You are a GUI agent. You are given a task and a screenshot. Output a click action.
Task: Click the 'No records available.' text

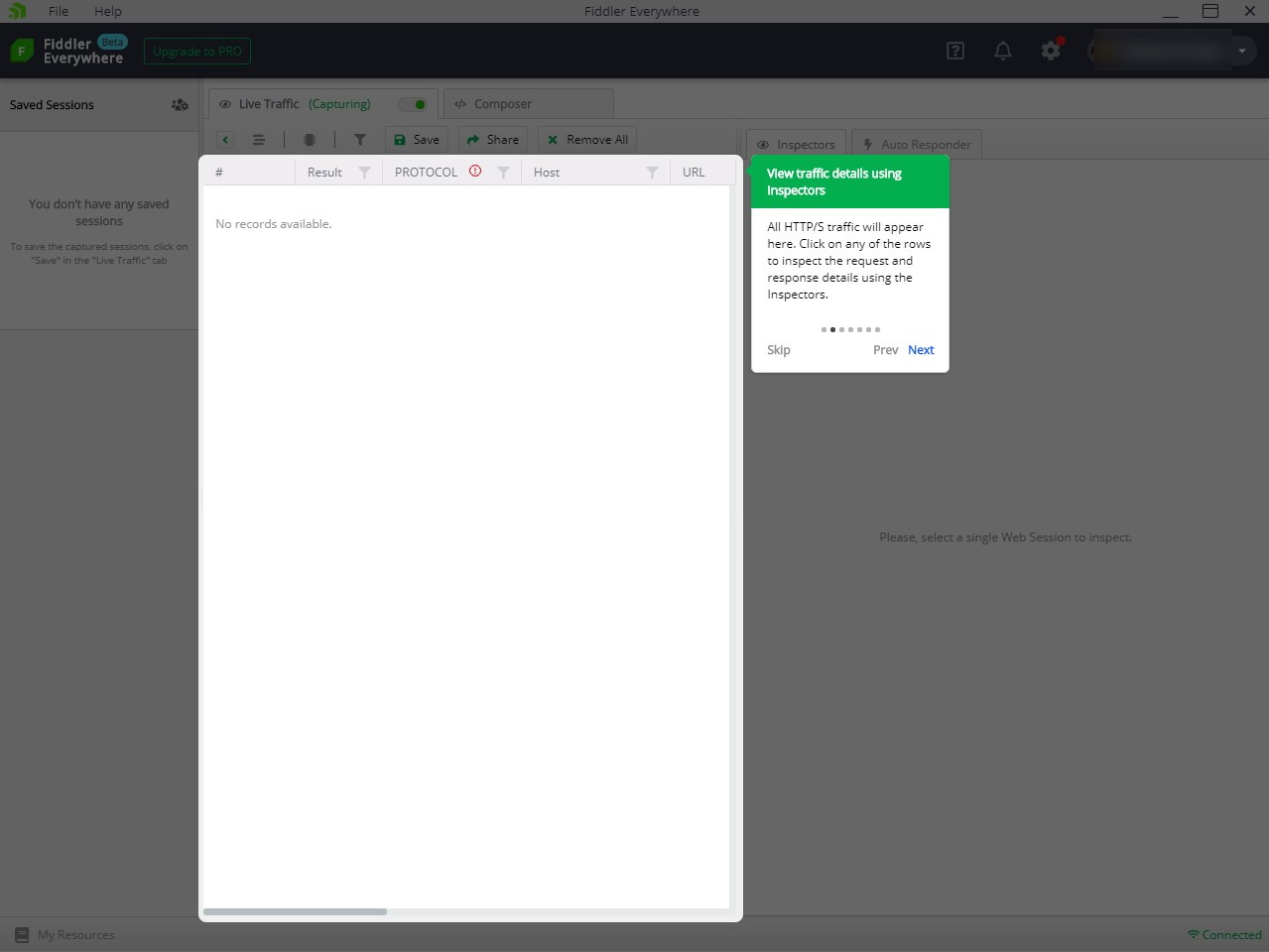tap(274, 224)
